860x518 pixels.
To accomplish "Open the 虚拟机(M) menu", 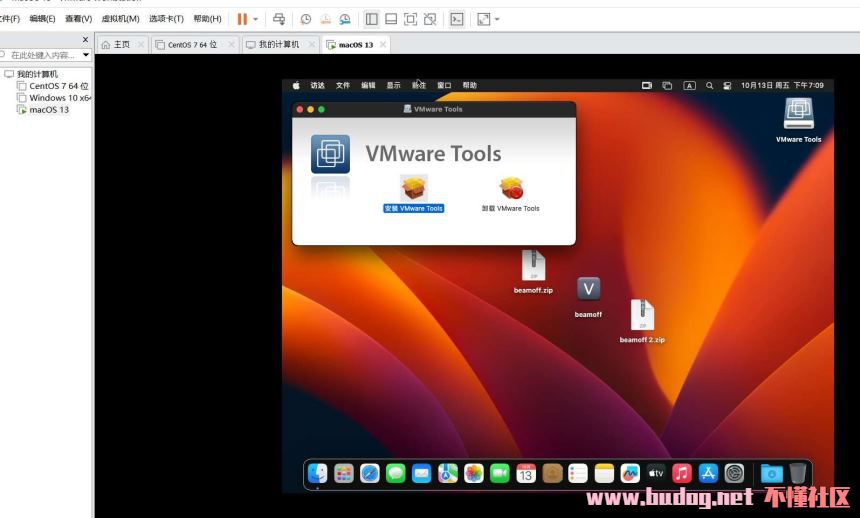I will click(120, 19).
